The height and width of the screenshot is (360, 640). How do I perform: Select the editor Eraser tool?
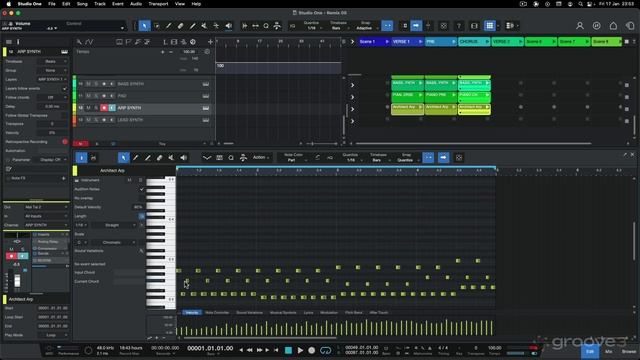click(160, 158)
